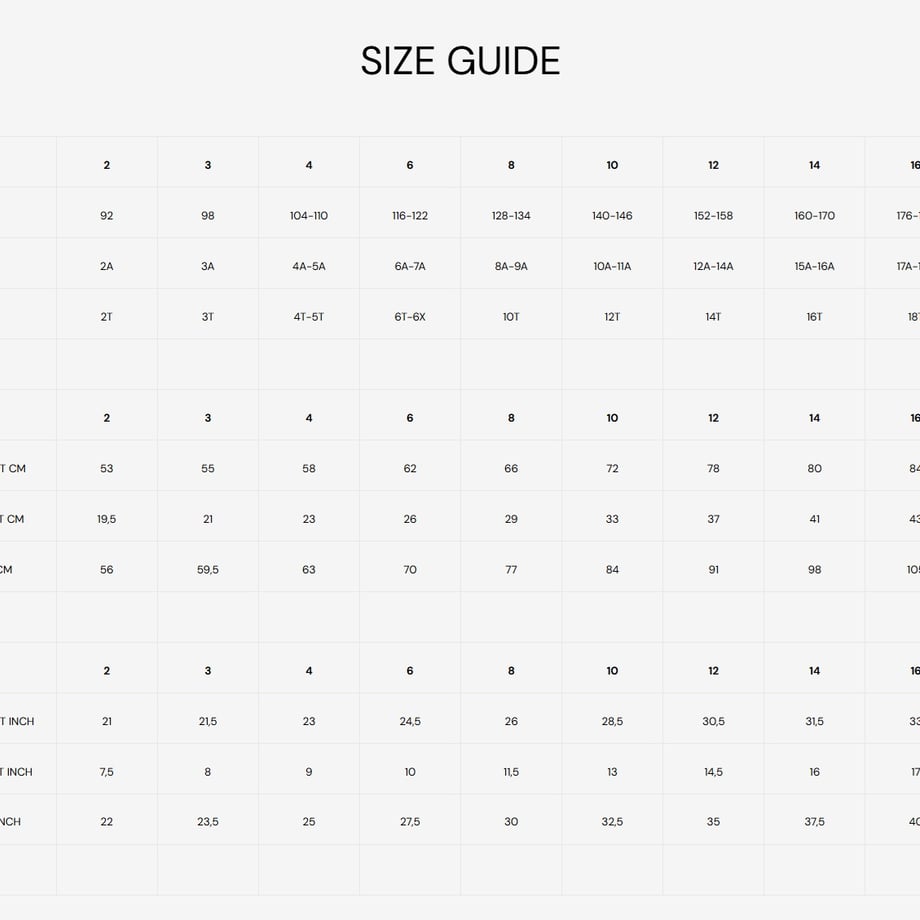Screen dimensions: 920x920
Task: Select the 128-134 height cell
Action: (x=511, y=215)
